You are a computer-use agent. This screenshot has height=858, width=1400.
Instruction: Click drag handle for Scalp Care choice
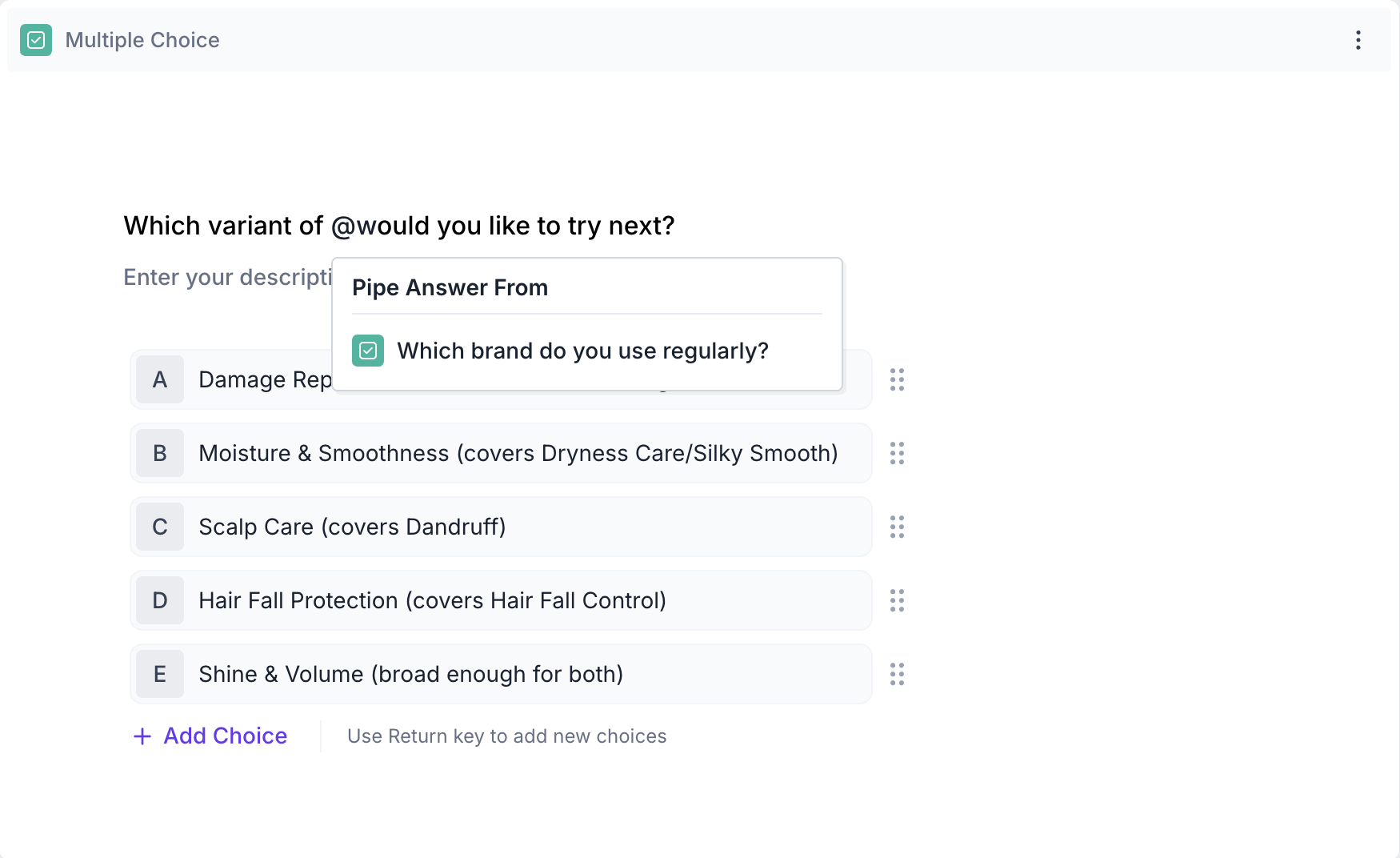click(897, 527)
